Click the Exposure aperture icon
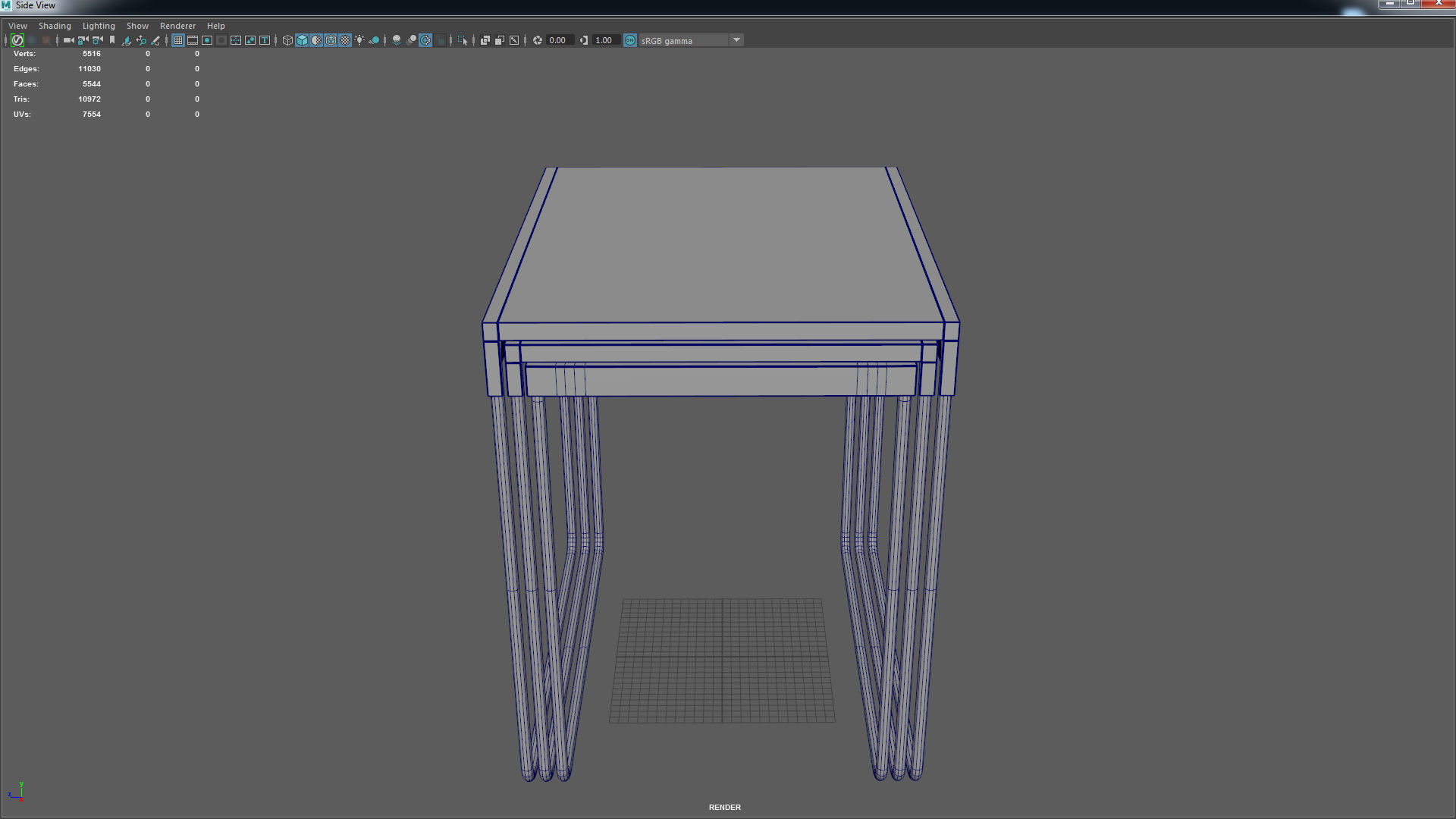The image size is (1456, 819). click(538, 40)
